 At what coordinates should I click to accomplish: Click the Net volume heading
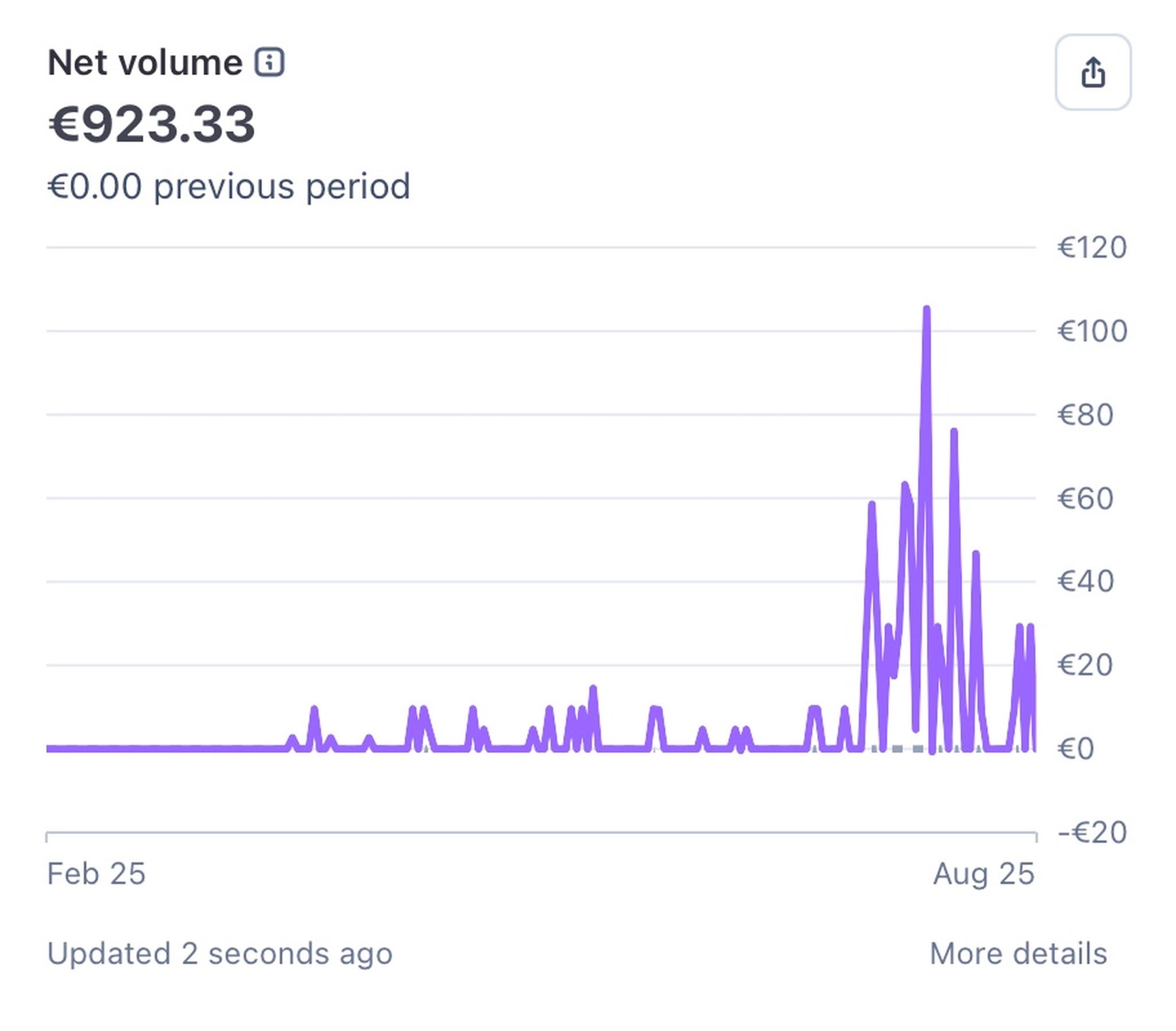145,62
